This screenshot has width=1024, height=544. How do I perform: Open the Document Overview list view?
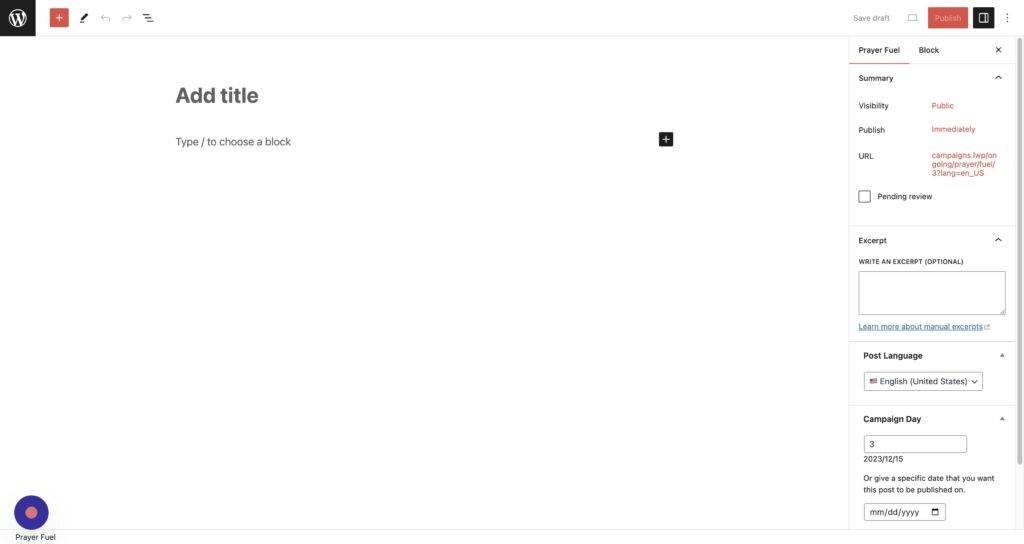pyautogui.click(x=148, y=18)
